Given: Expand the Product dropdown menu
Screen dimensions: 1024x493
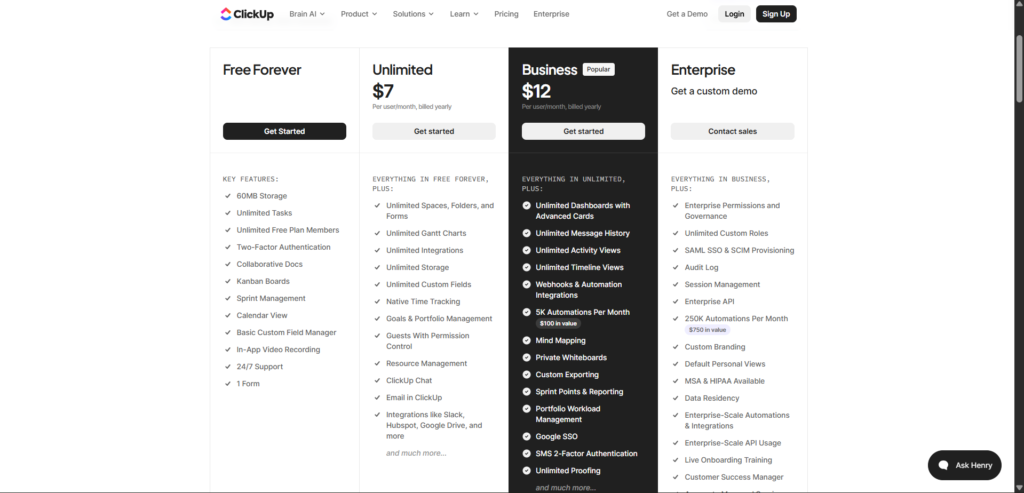Looking at the screenshot, I should point(359,14).
